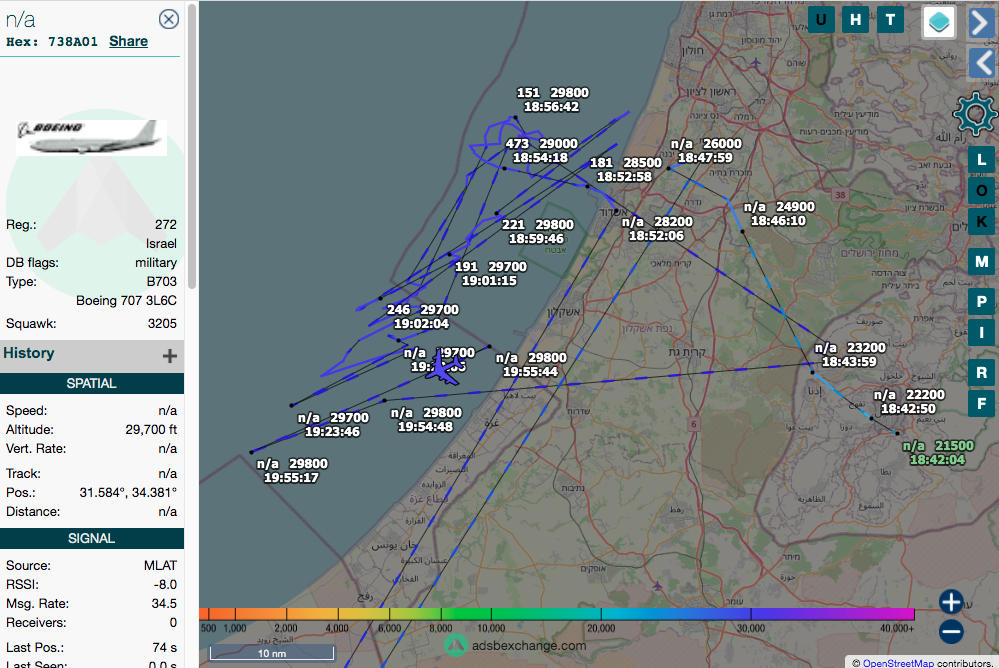
Task: Click the 10,000 mark on altitude color bar
Action: 491,628
